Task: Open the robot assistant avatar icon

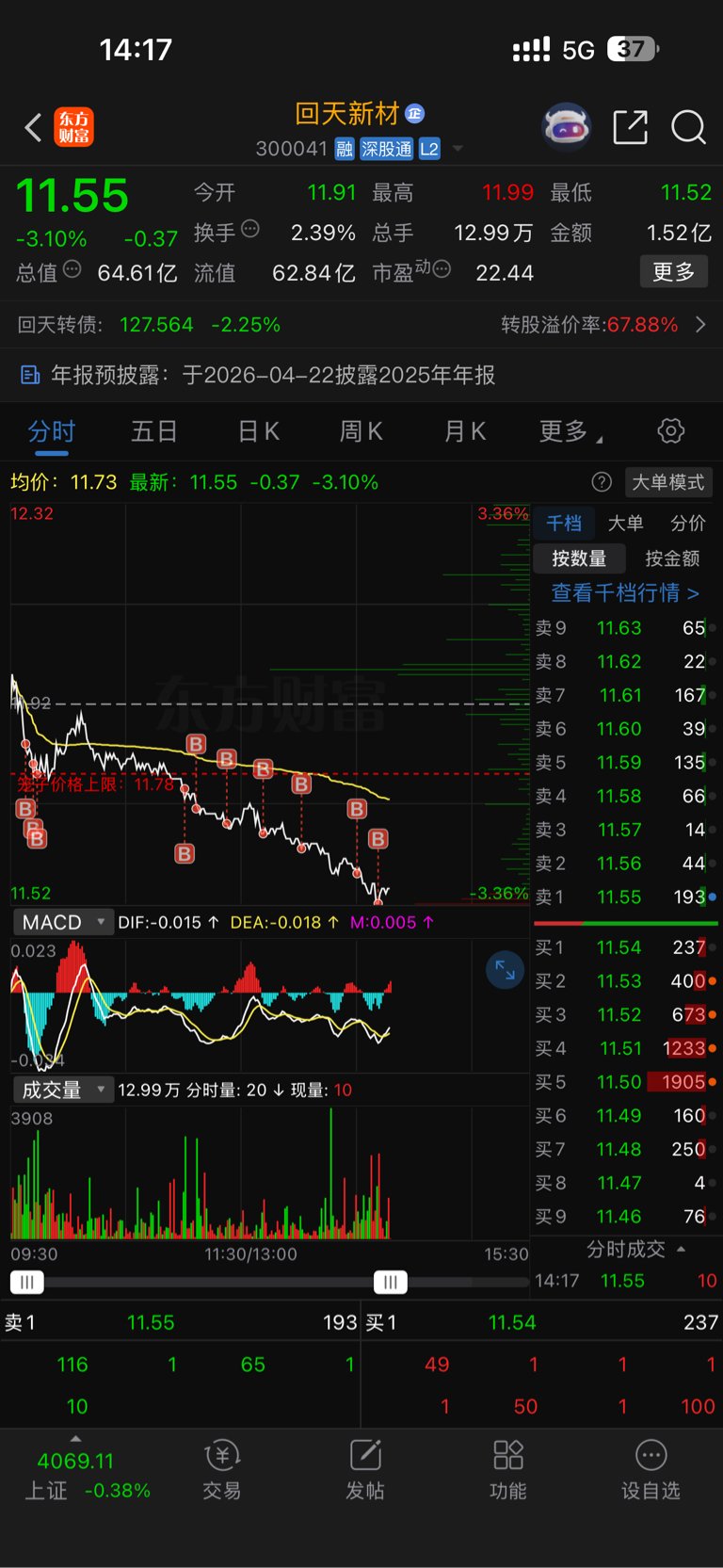Action: pyautogui.click(x=566, y=126)
